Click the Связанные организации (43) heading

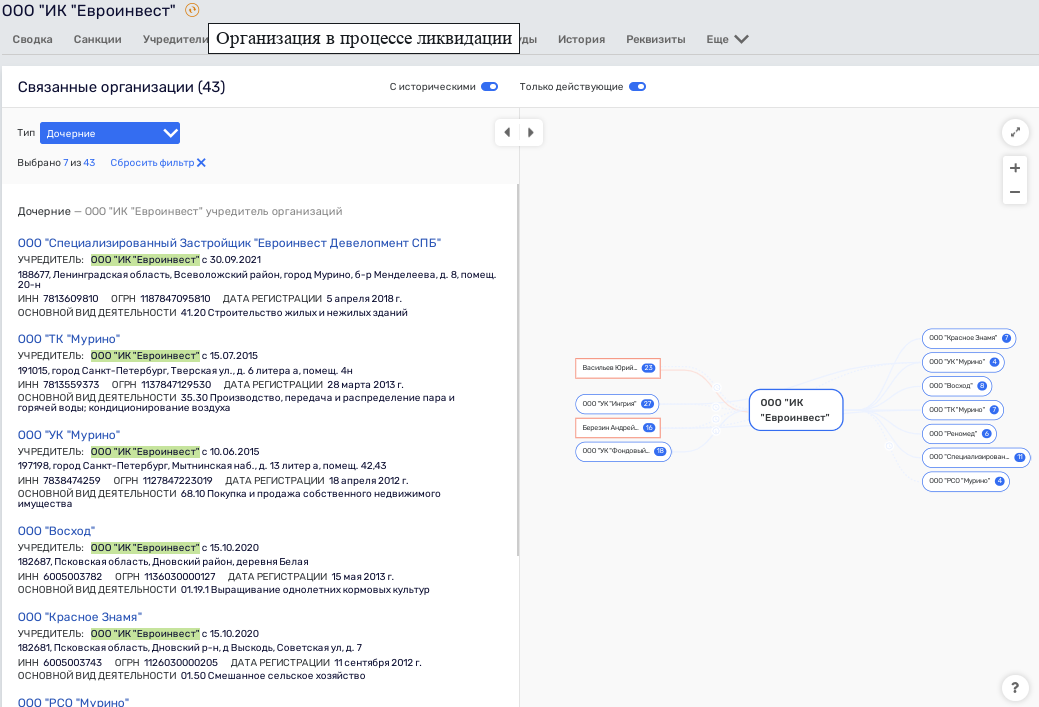coord(121,87)
